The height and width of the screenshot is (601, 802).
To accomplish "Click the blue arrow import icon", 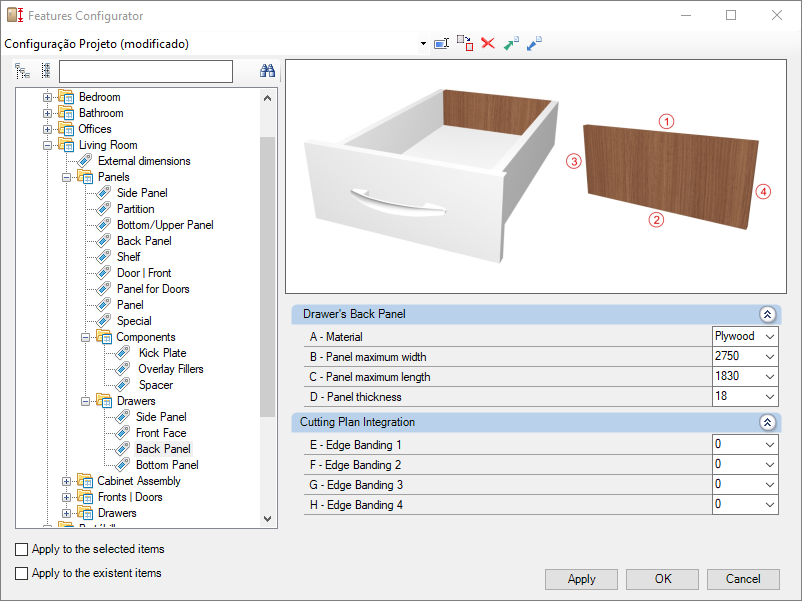I will click(534, 43).
